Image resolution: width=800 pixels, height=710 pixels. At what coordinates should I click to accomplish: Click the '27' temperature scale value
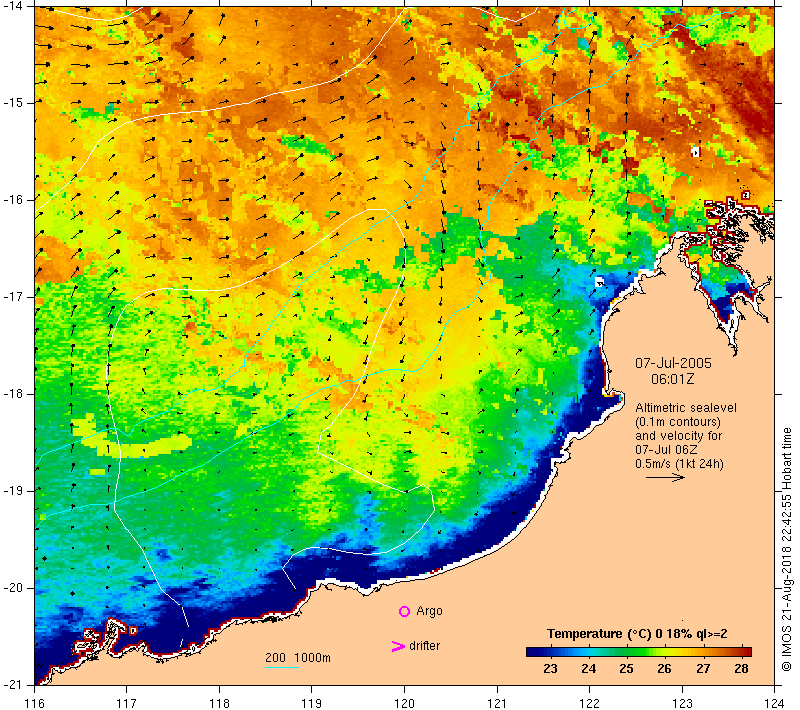click(703, 669)
